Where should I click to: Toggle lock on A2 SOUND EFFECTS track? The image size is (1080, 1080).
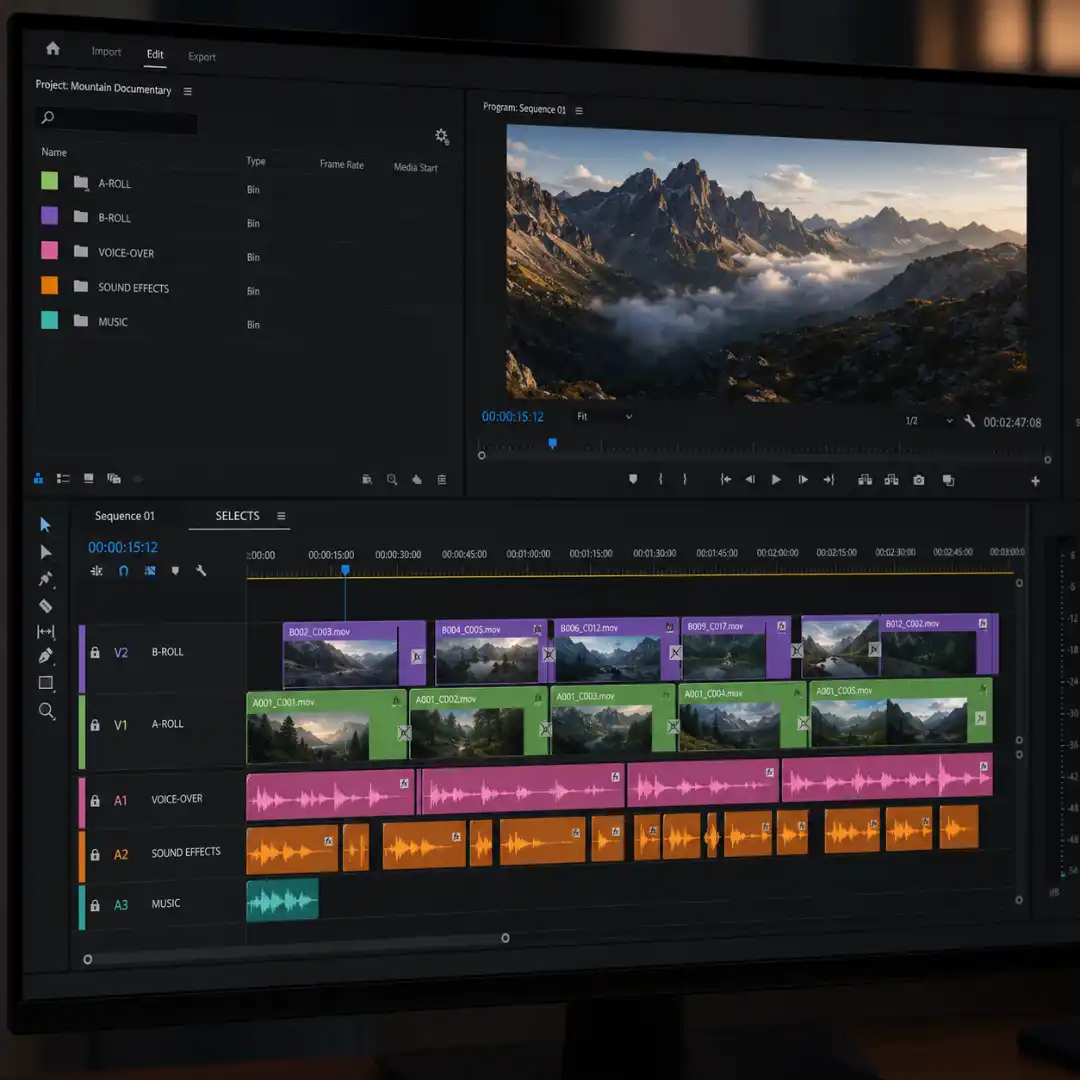[95, 854]
